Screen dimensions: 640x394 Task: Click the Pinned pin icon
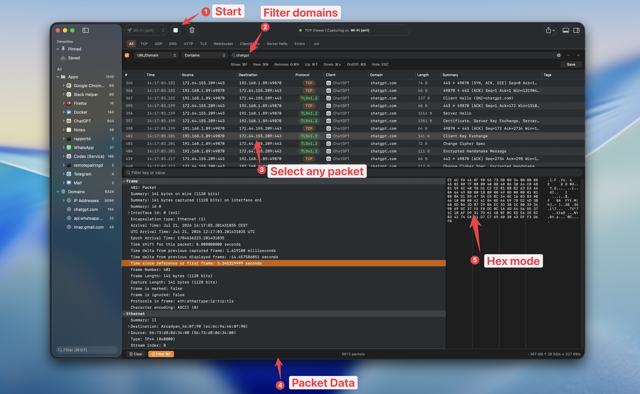point(63,49)
